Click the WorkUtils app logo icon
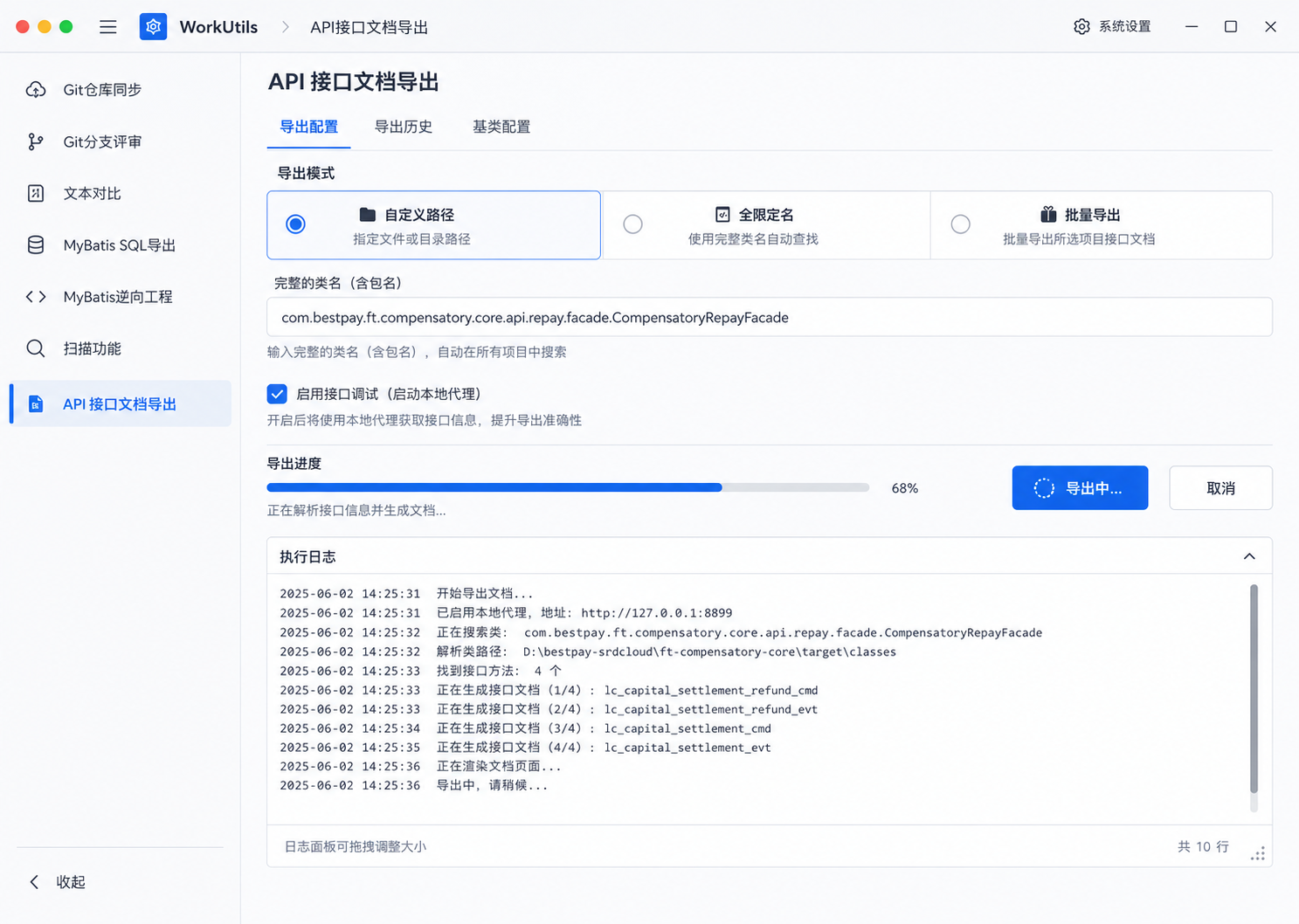Viewport: 1299px width, 924px height. [x=154, y=27]
